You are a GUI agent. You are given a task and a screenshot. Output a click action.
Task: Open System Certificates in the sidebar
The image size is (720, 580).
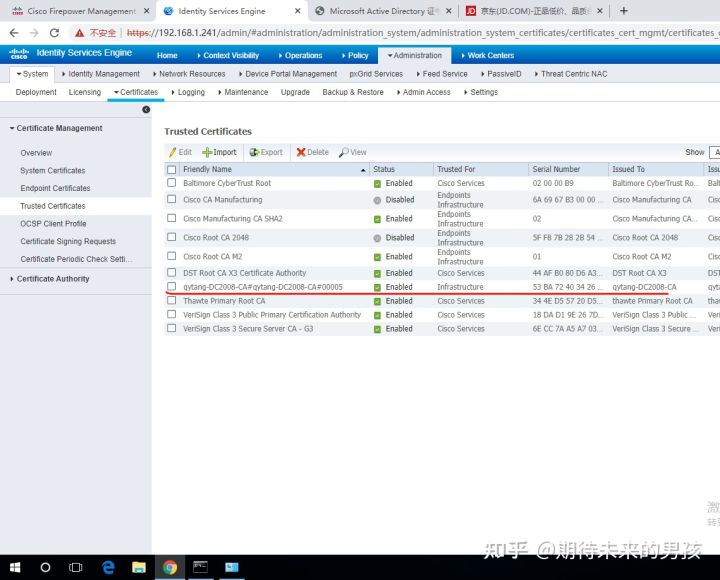click(53, 170)
